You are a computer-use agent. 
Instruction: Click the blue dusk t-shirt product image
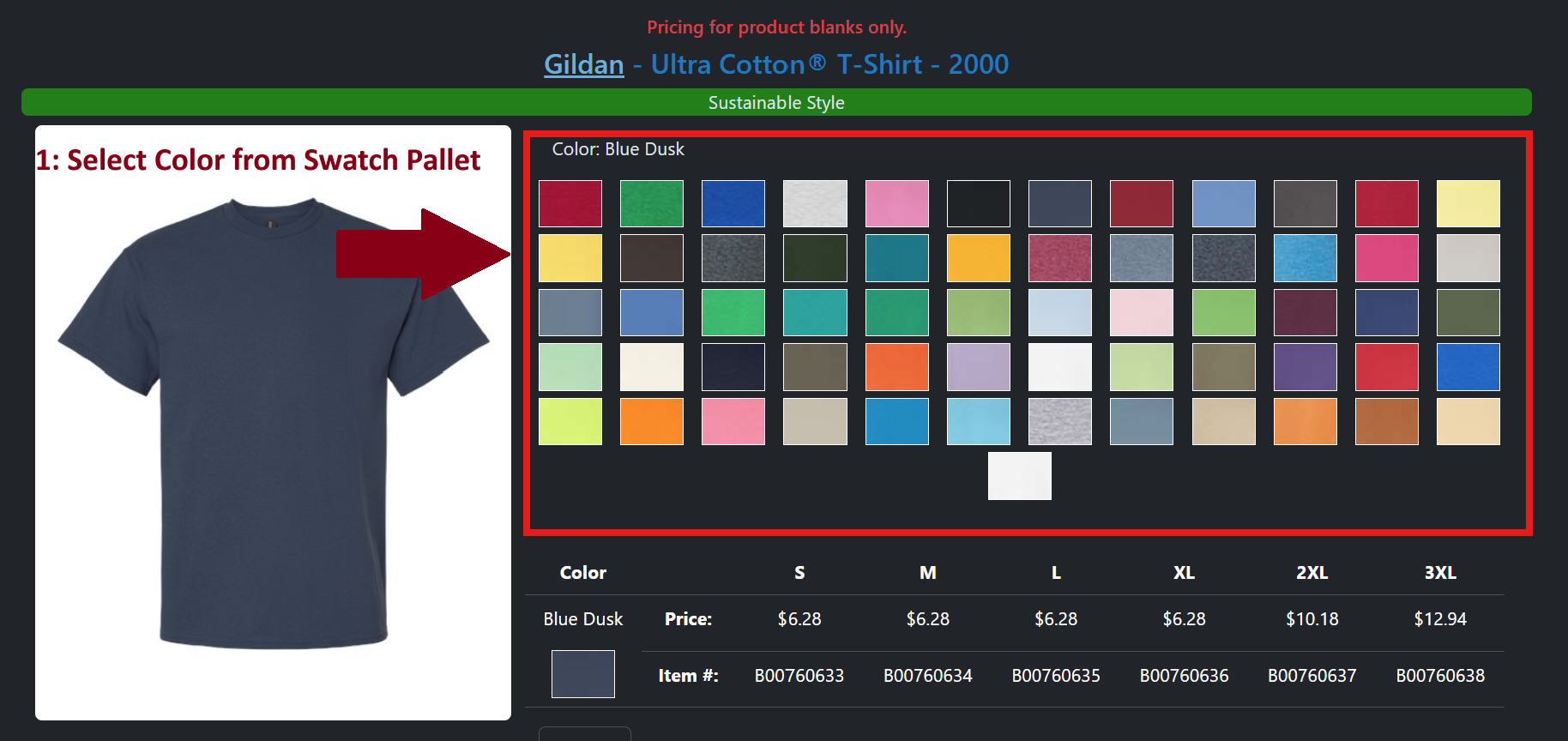point(273,423)
